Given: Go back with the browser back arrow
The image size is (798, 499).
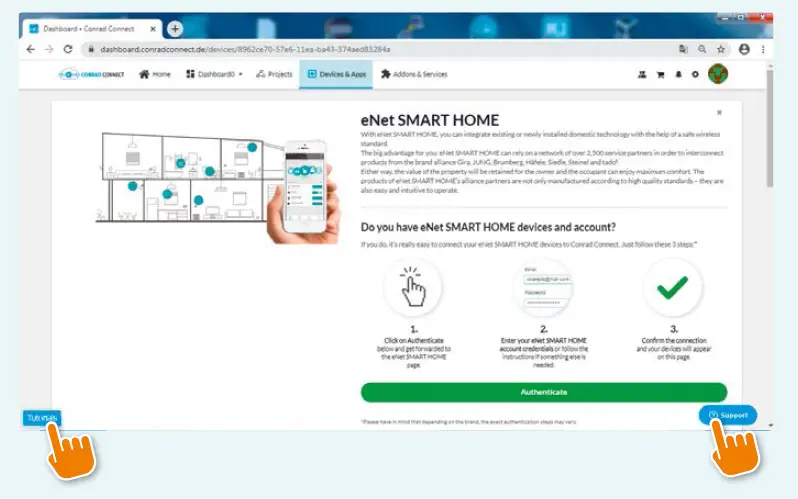Looking at the screenshot, I should click(31, 49).
